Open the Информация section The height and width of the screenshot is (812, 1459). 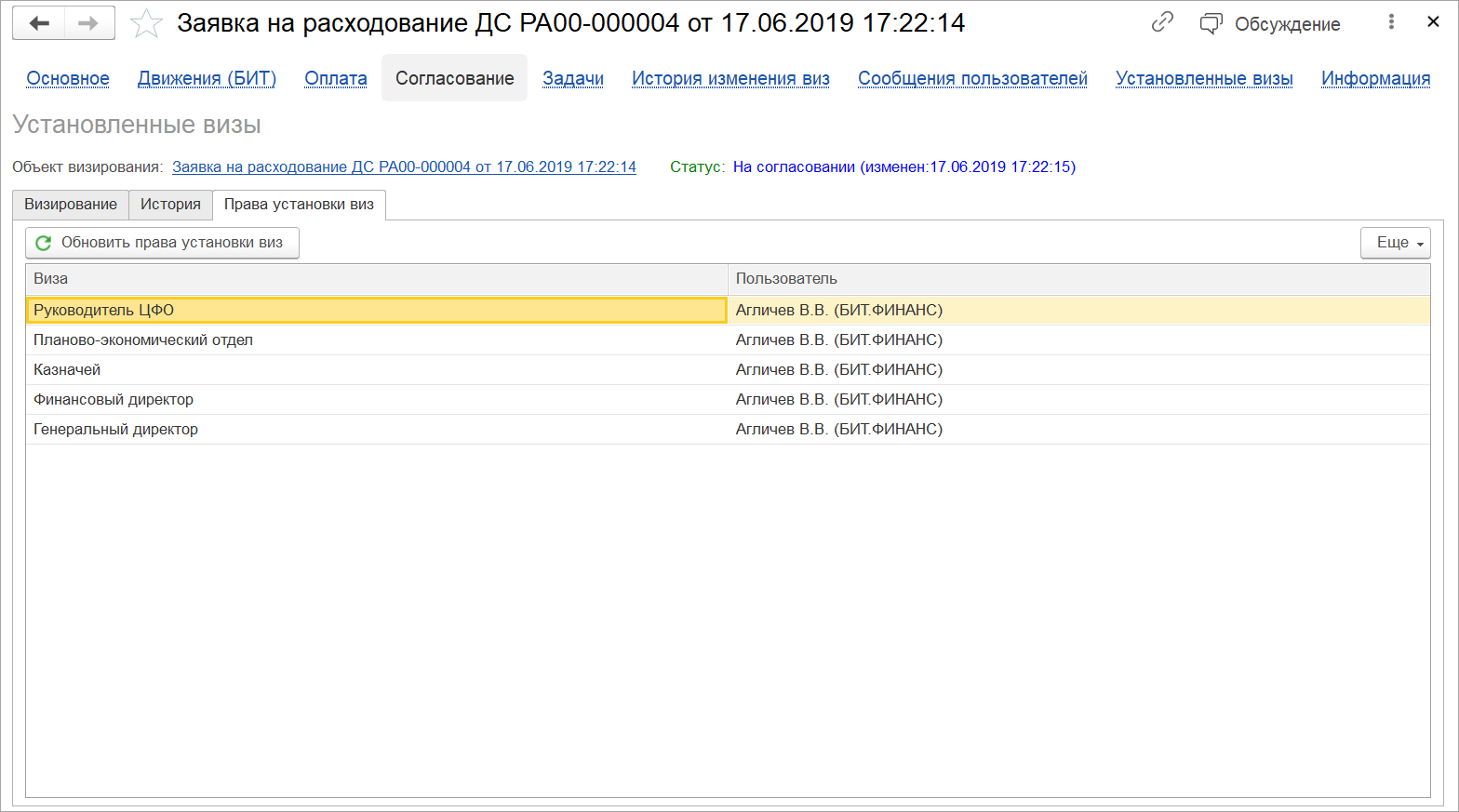(x=1375, y=79)
